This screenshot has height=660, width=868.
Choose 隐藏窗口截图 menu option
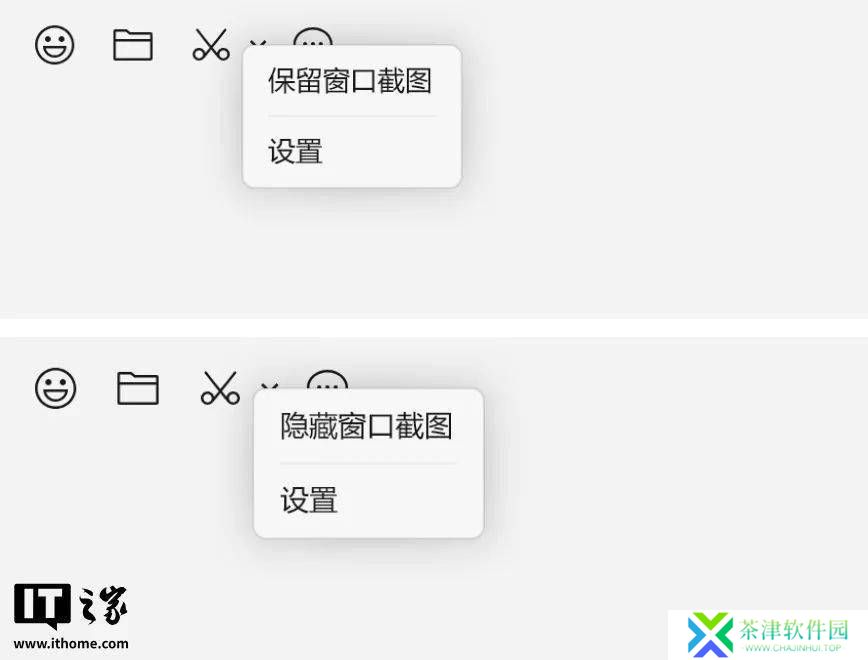coord(366,426)
